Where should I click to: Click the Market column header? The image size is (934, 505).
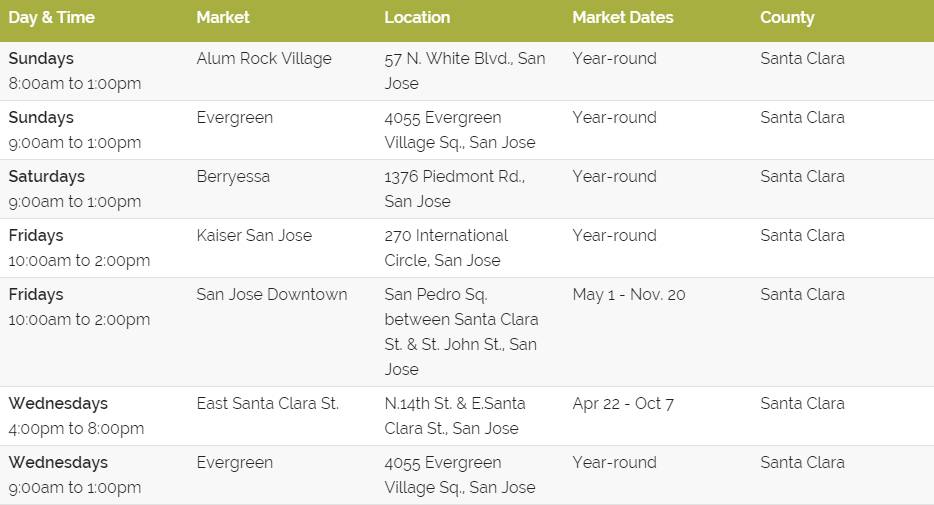(223, 17)
